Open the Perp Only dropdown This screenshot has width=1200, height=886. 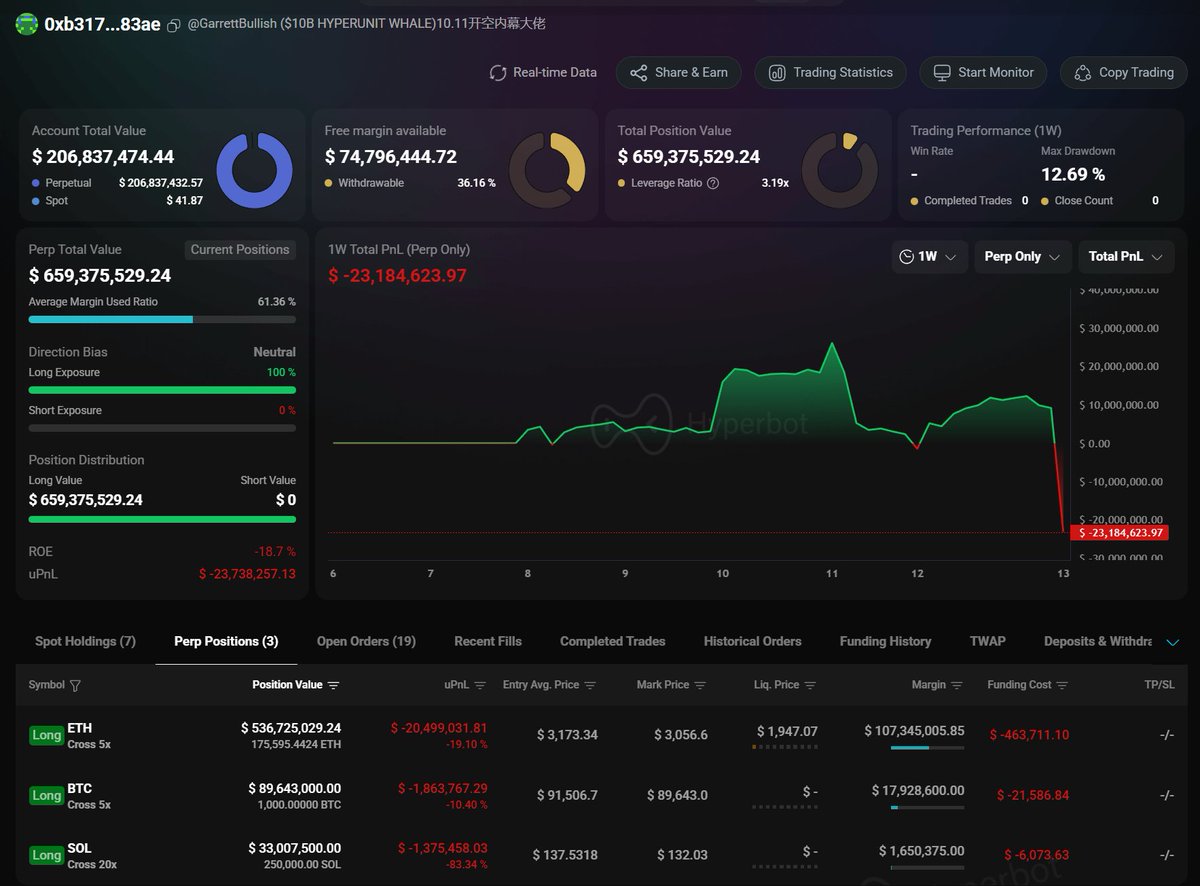tap(1021, 257)
